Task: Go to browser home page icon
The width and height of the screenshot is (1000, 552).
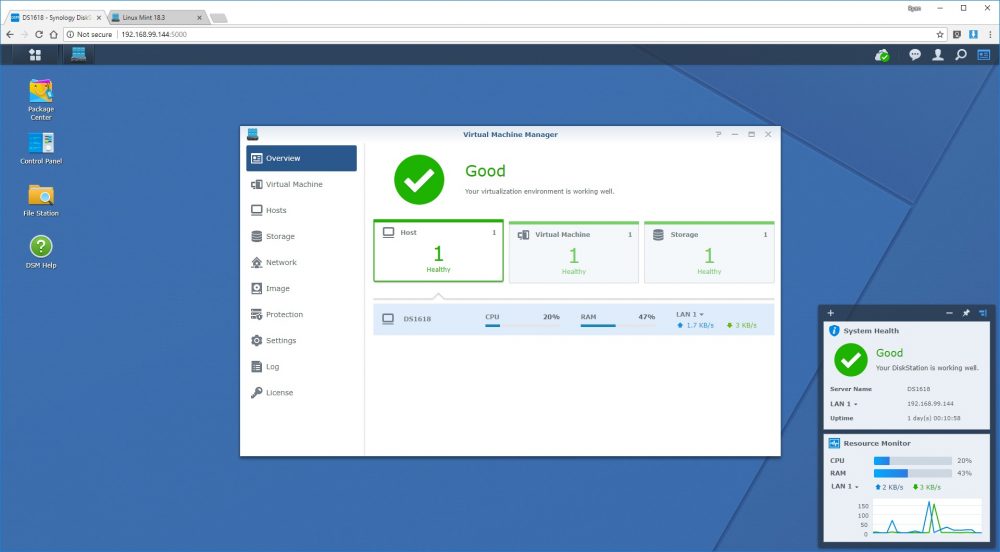Action: [54, 34]
